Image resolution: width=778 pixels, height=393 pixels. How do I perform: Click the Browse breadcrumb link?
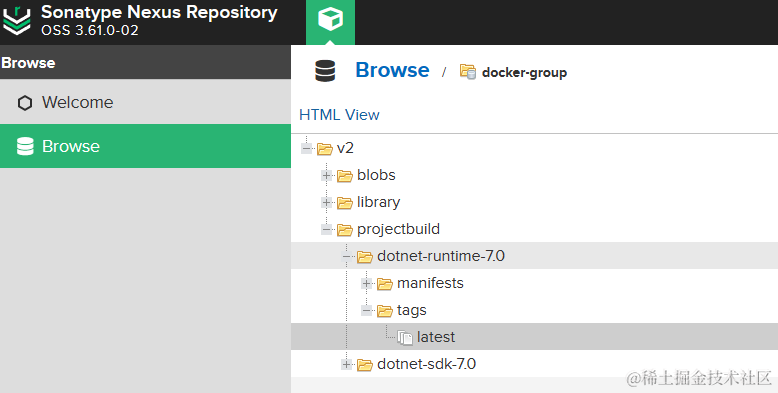click(x=392, y=70)
